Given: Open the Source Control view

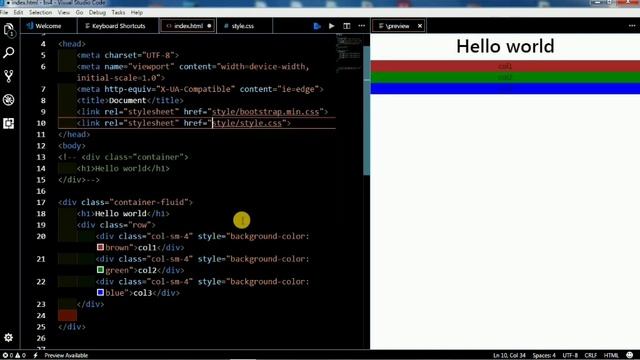Looking at the screenshot, I should pos(9,76).
